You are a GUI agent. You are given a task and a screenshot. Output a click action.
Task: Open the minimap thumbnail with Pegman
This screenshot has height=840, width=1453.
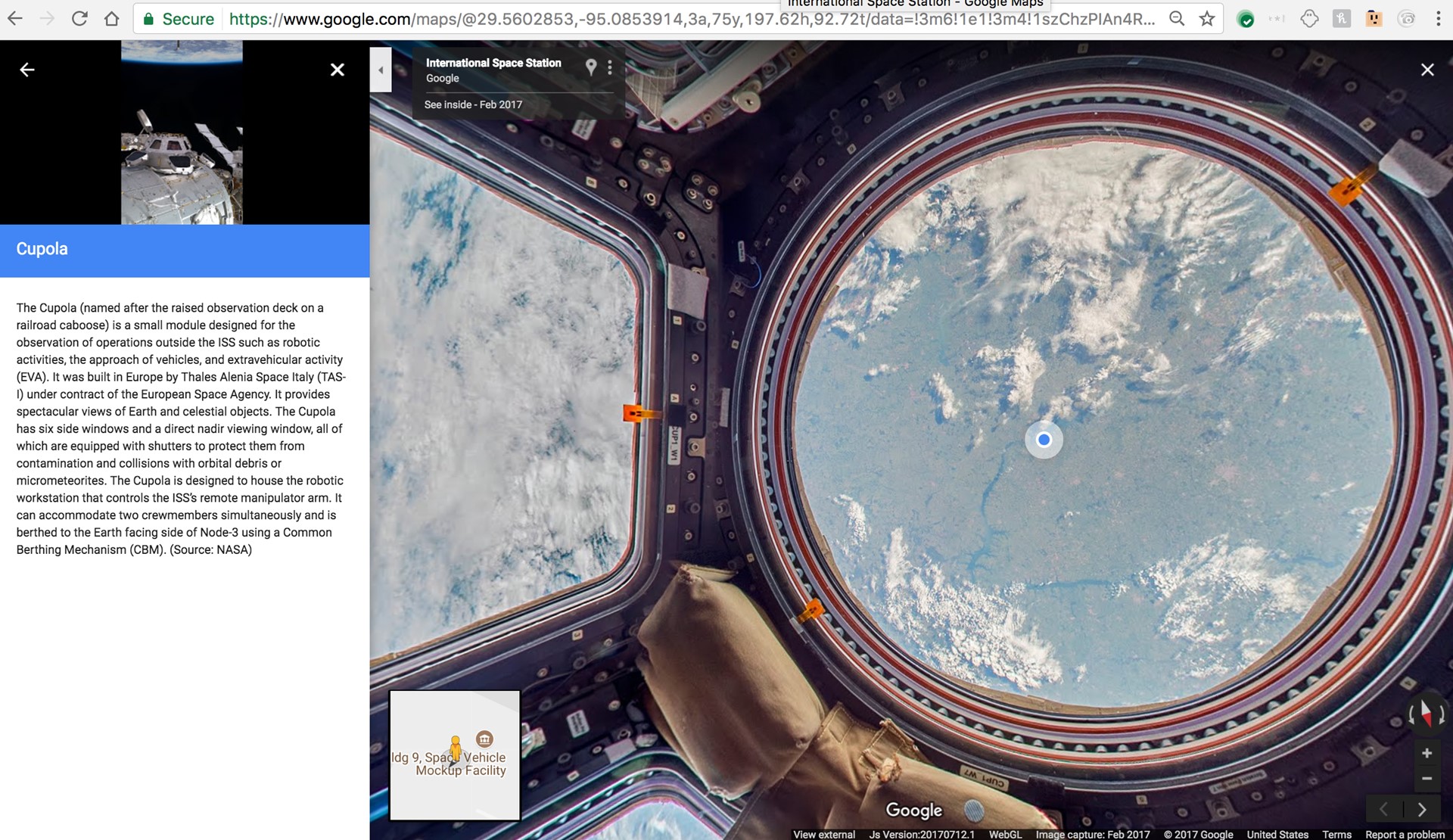455,754
